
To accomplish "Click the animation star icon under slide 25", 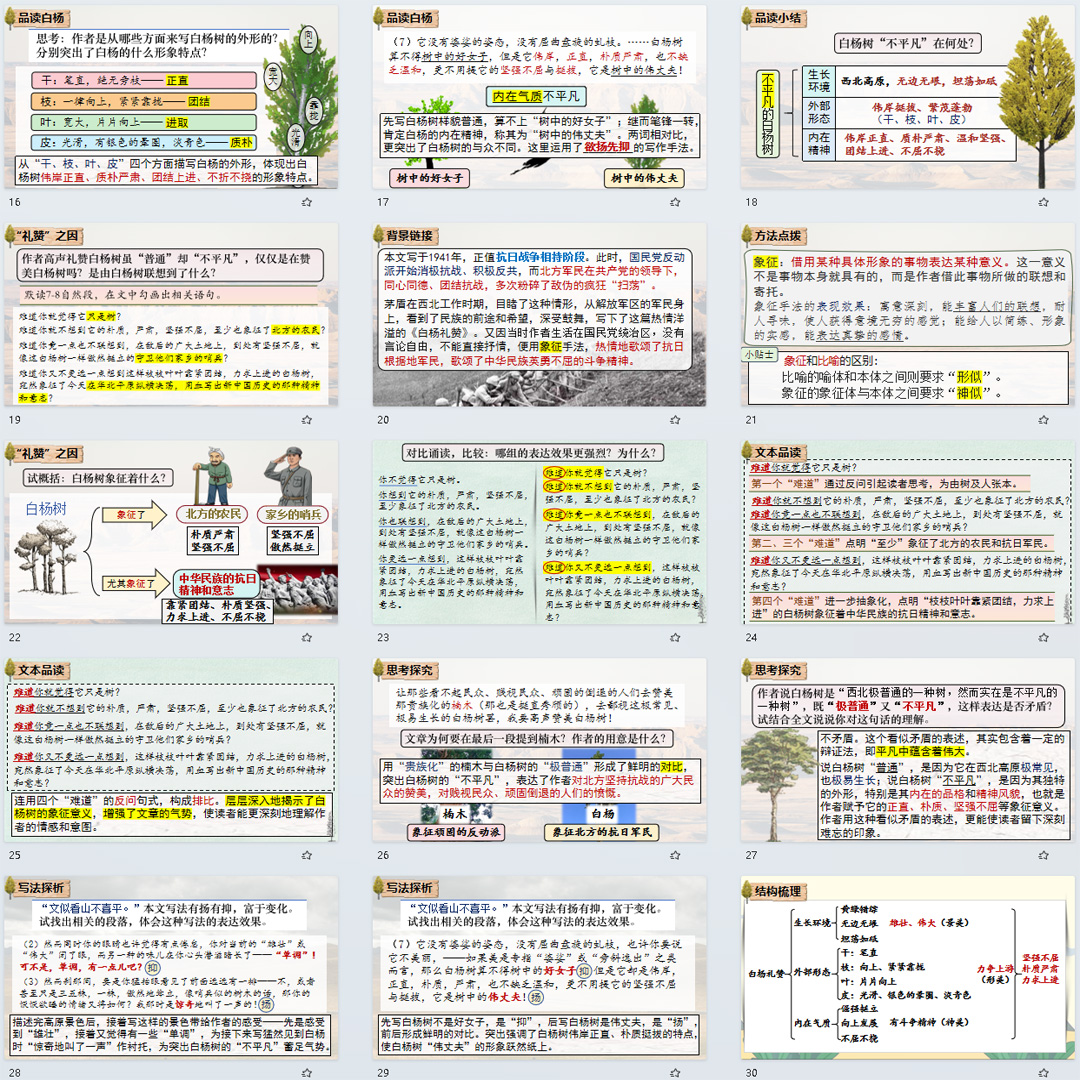I will tap(307, 855).
